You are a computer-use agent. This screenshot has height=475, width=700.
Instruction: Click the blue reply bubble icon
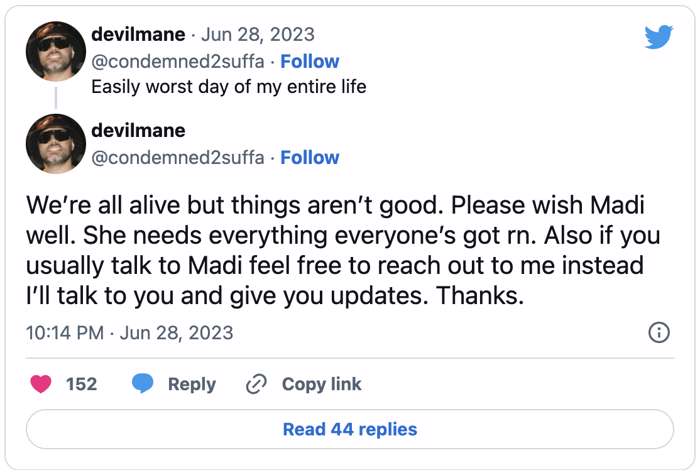[143, 384]
